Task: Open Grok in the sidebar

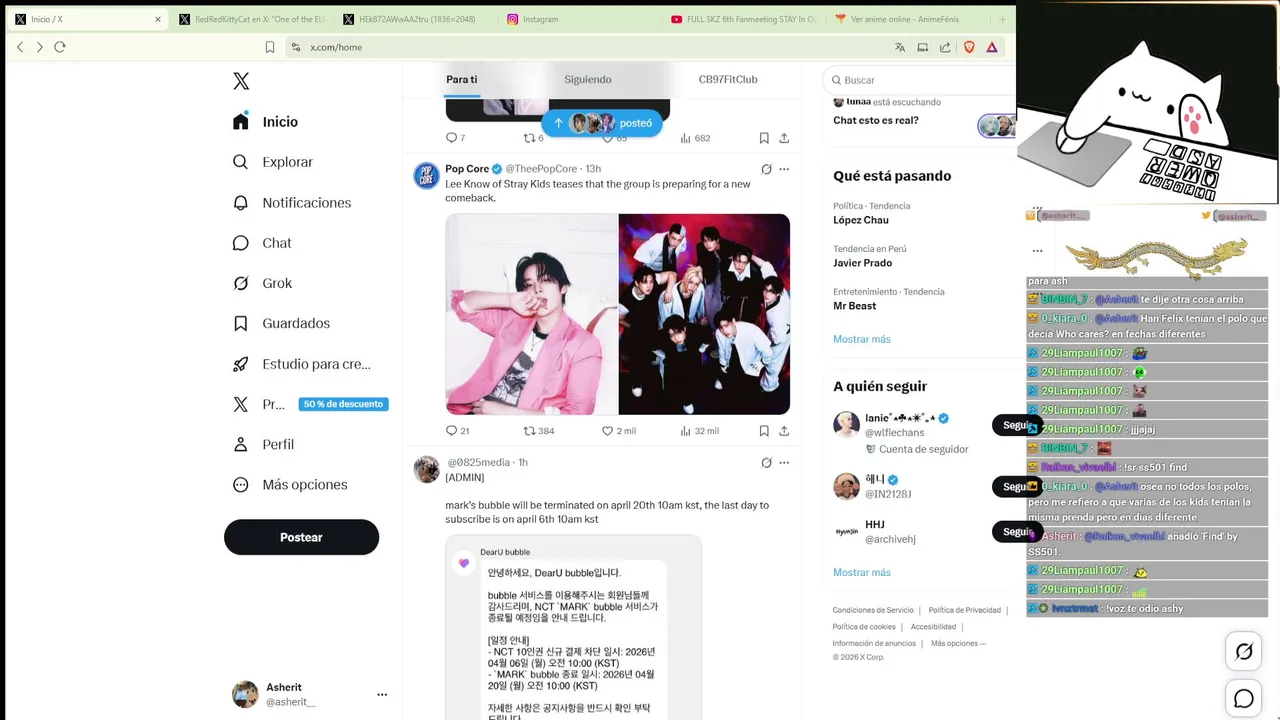Action: (x=262, y=284)
